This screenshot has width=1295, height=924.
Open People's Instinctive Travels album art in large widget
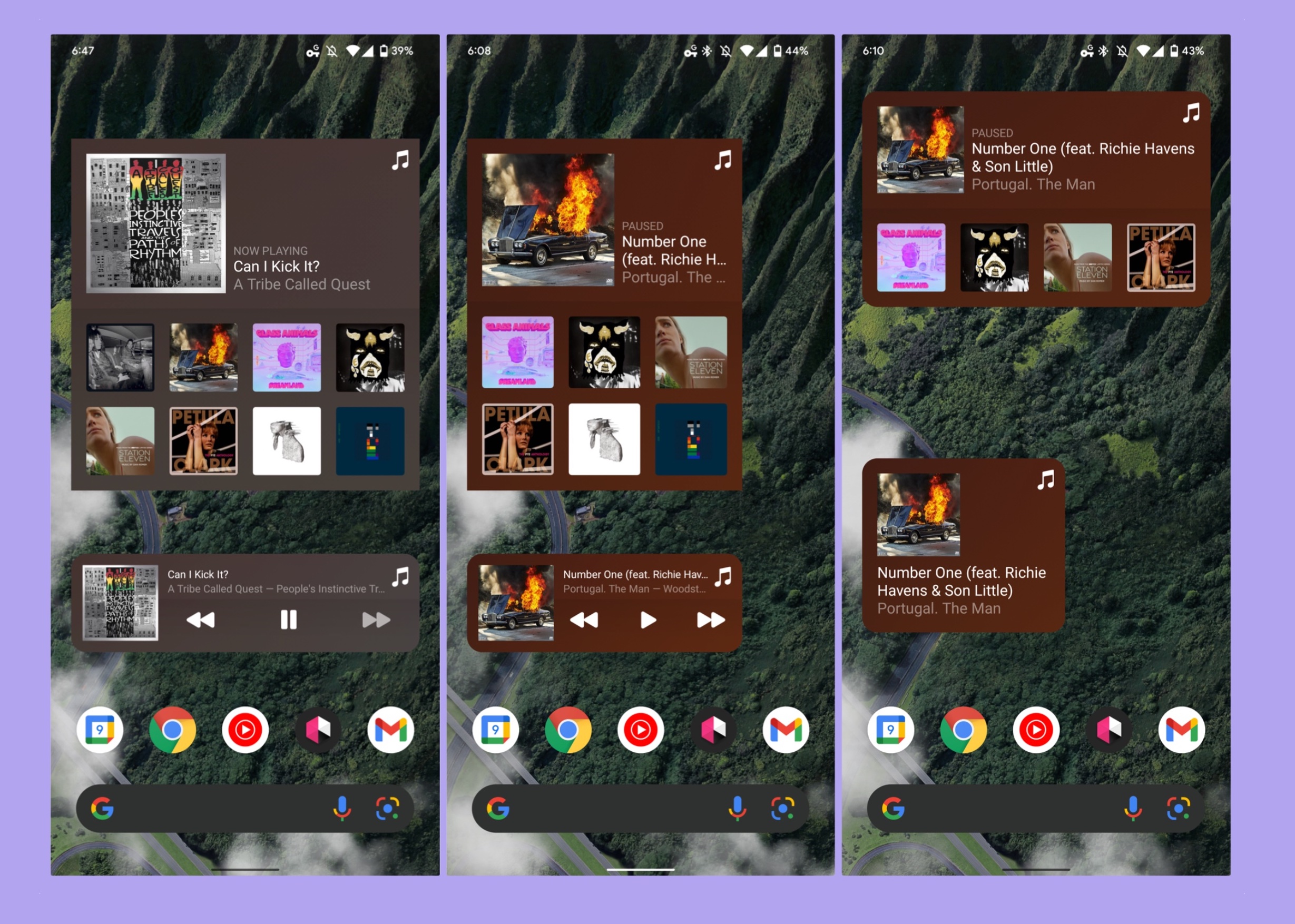pyautogui.click(x=156, y=223)
